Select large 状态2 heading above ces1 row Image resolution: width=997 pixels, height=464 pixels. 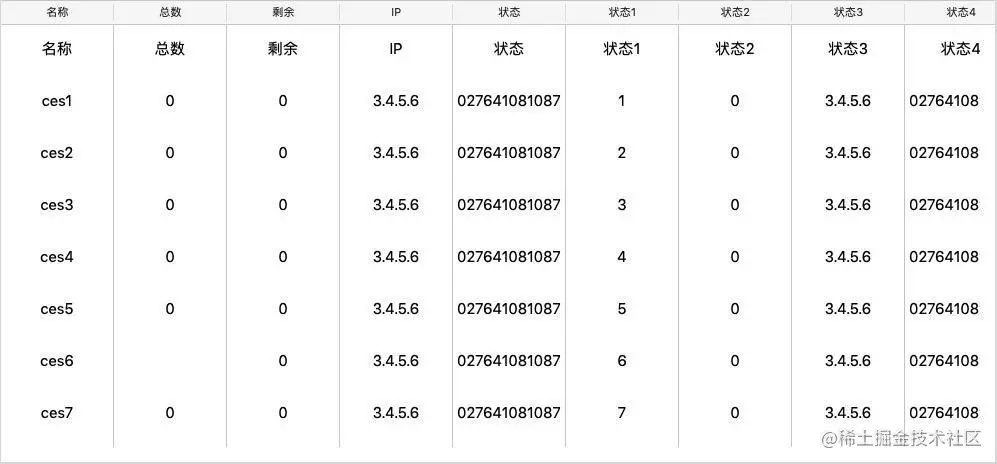(x=735, y=50)
